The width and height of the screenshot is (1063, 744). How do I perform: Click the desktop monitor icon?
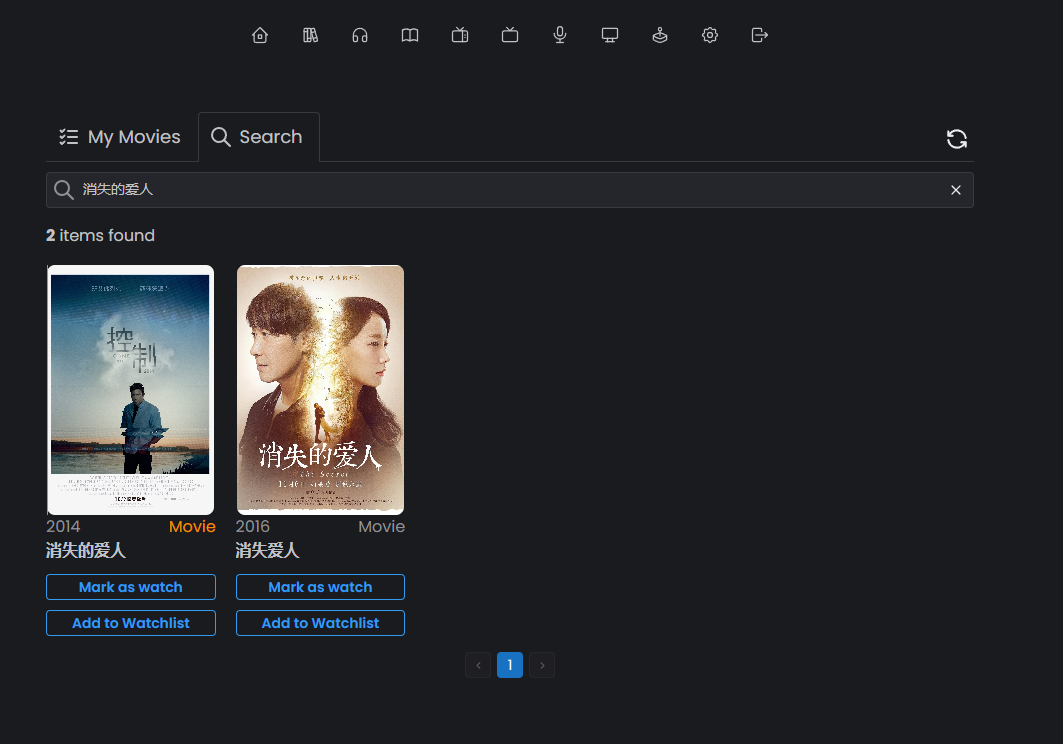[x=610, y=36]
